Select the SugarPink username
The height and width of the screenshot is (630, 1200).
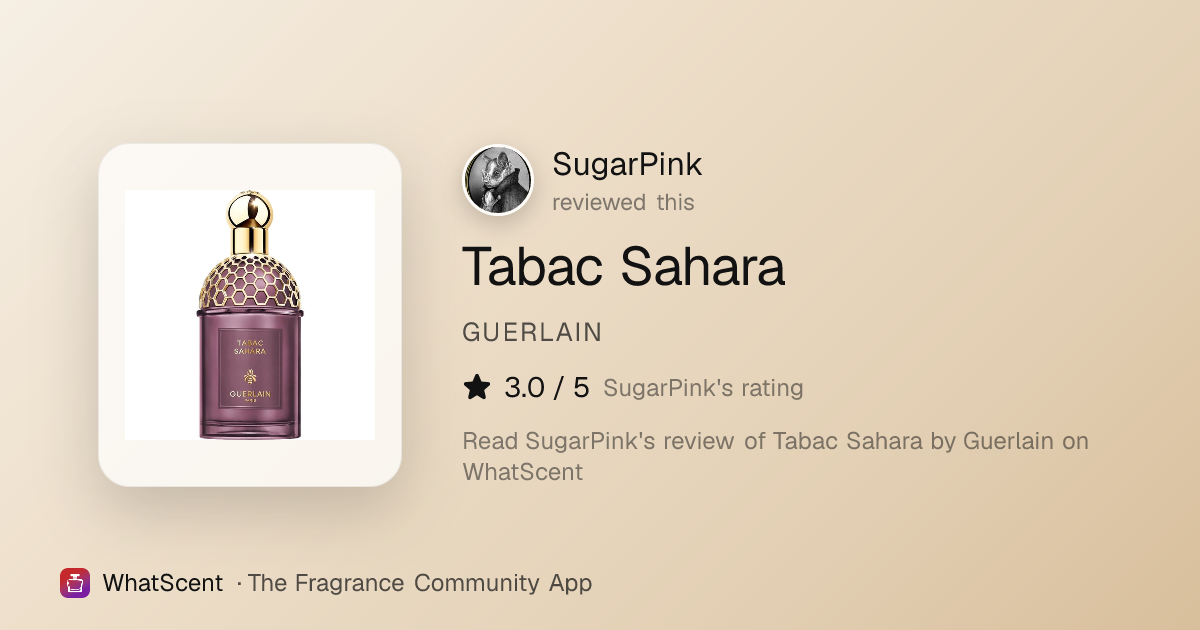point(627,165)
